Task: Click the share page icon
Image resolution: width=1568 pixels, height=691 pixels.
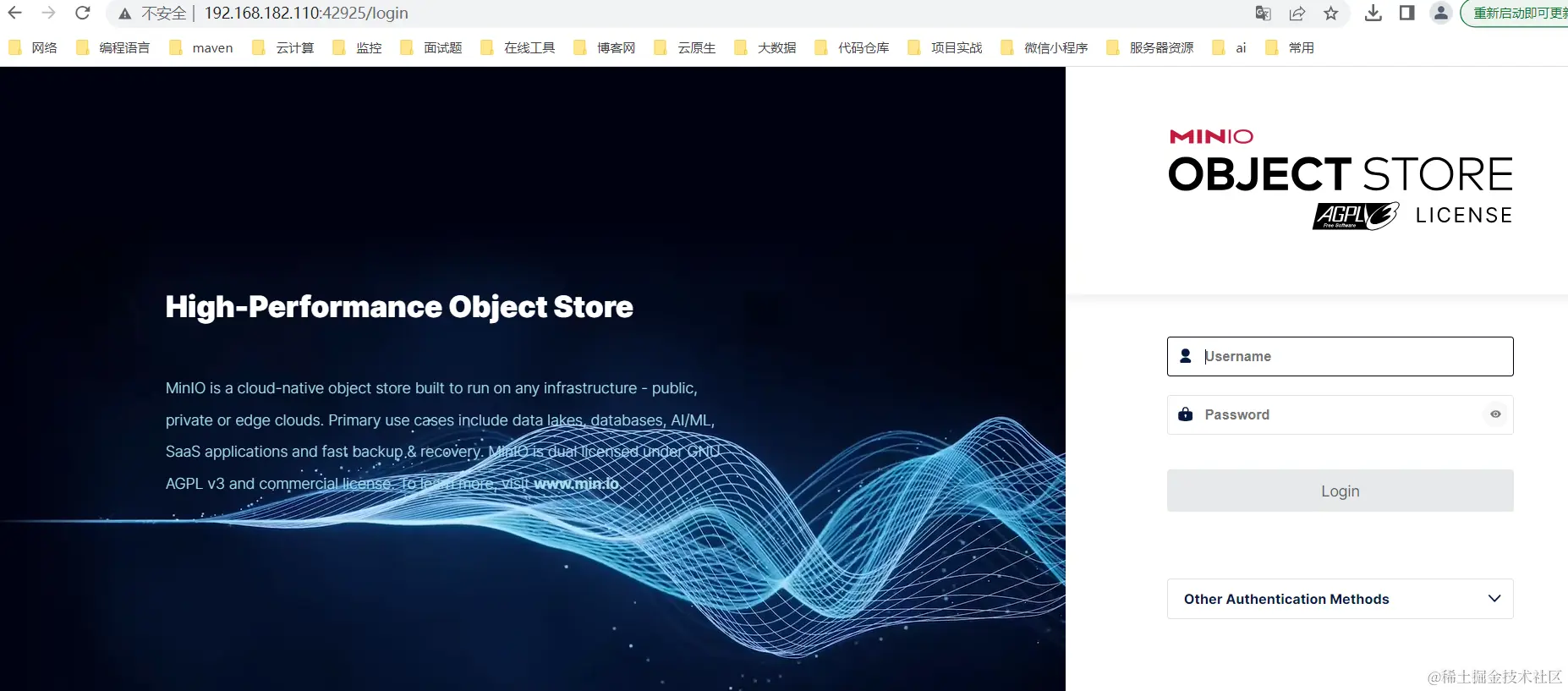Action: tap(1297, 13)
